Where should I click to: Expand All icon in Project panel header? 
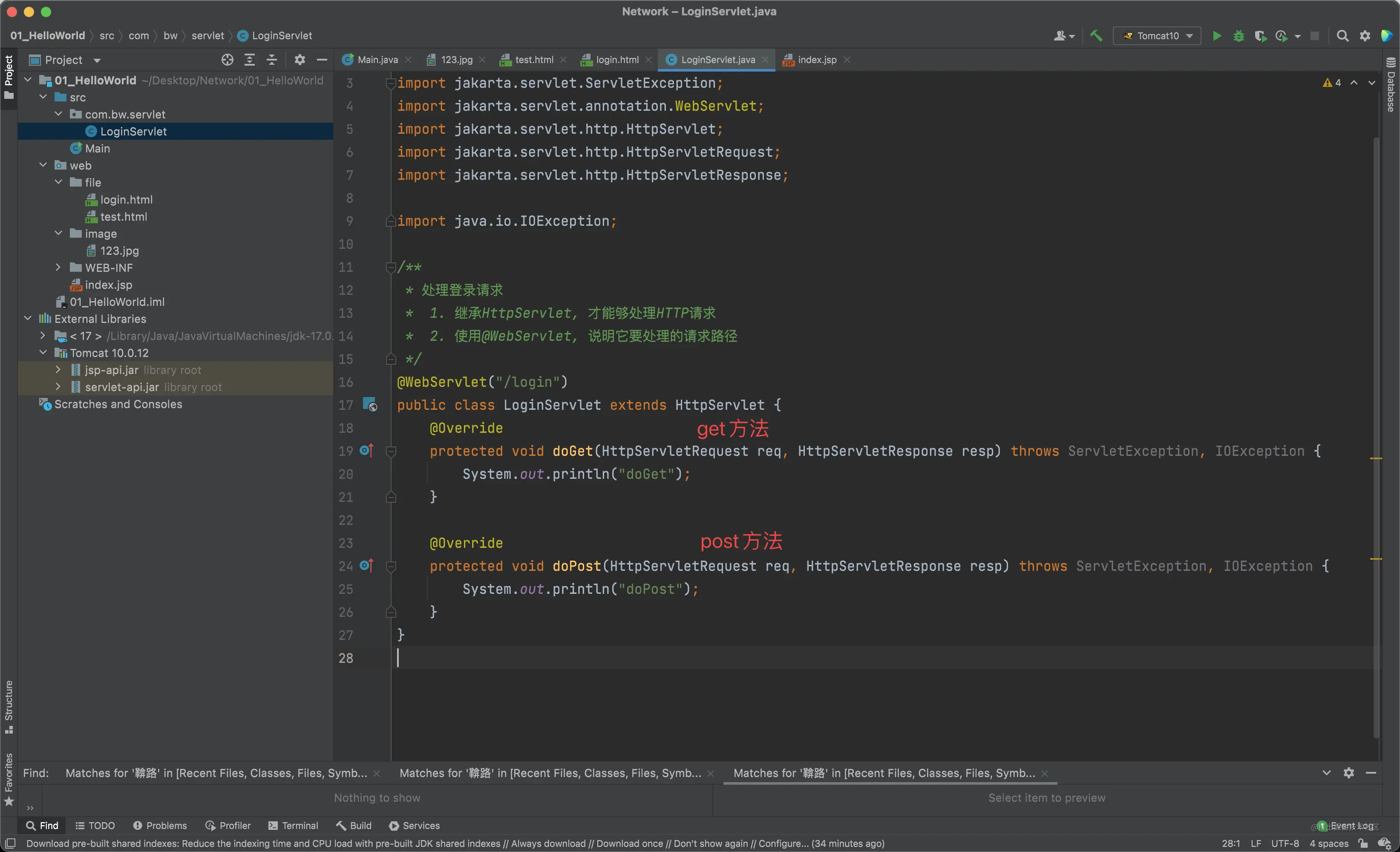(249, 60)
